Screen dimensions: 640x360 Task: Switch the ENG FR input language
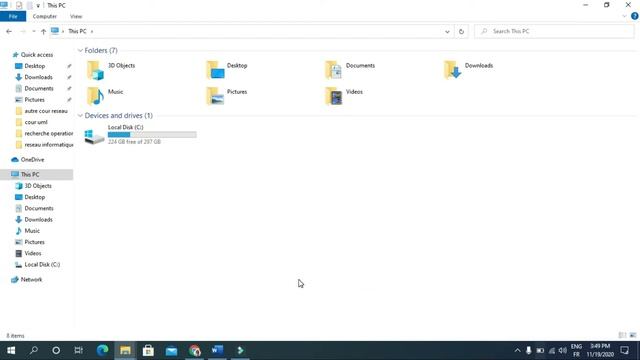[576, 350]
